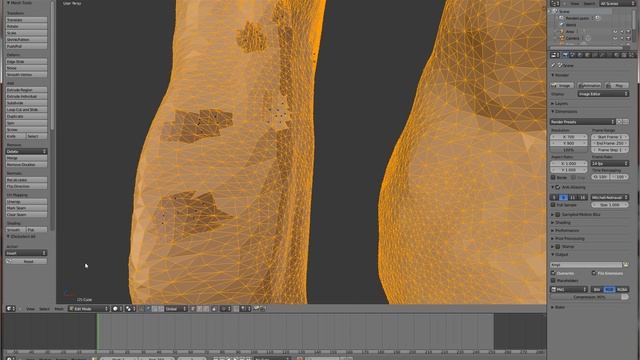Open the Edit Mode dropdown
Image resolution: width=640 pixels, height=360 pixels.
[89, 309]
